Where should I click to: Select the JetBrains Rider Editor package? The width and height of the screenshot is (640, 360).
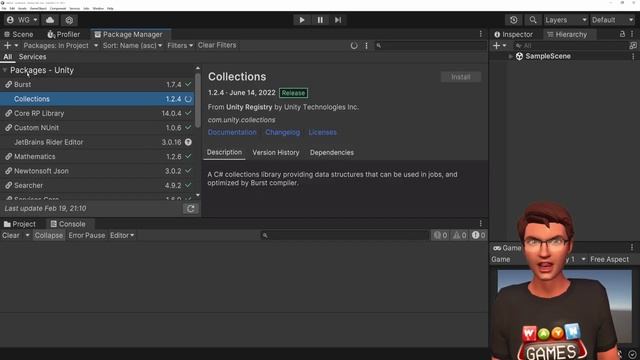pos(97,142)
